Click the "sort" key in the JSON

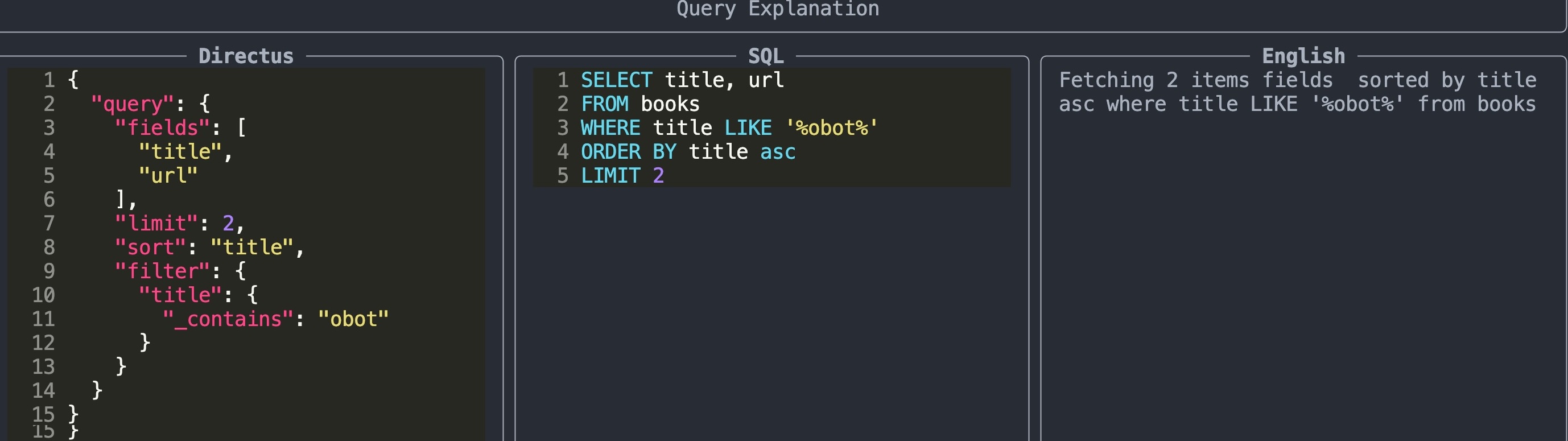point(150,248)
